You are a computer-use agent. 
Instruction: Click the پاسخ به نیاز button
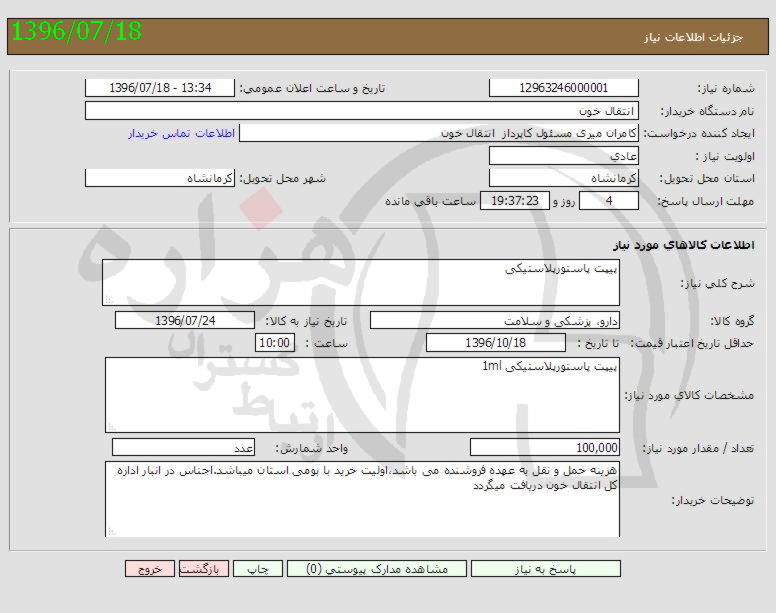(545, 569)
